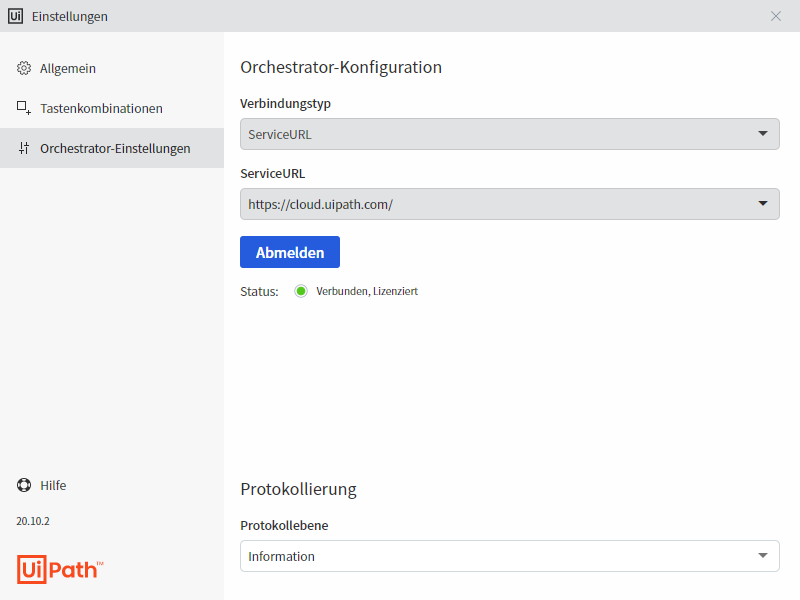Viewport: 800px width, 600px height.
Task: Switch to Tastenkombinationen tab
Action: [101, 108]
